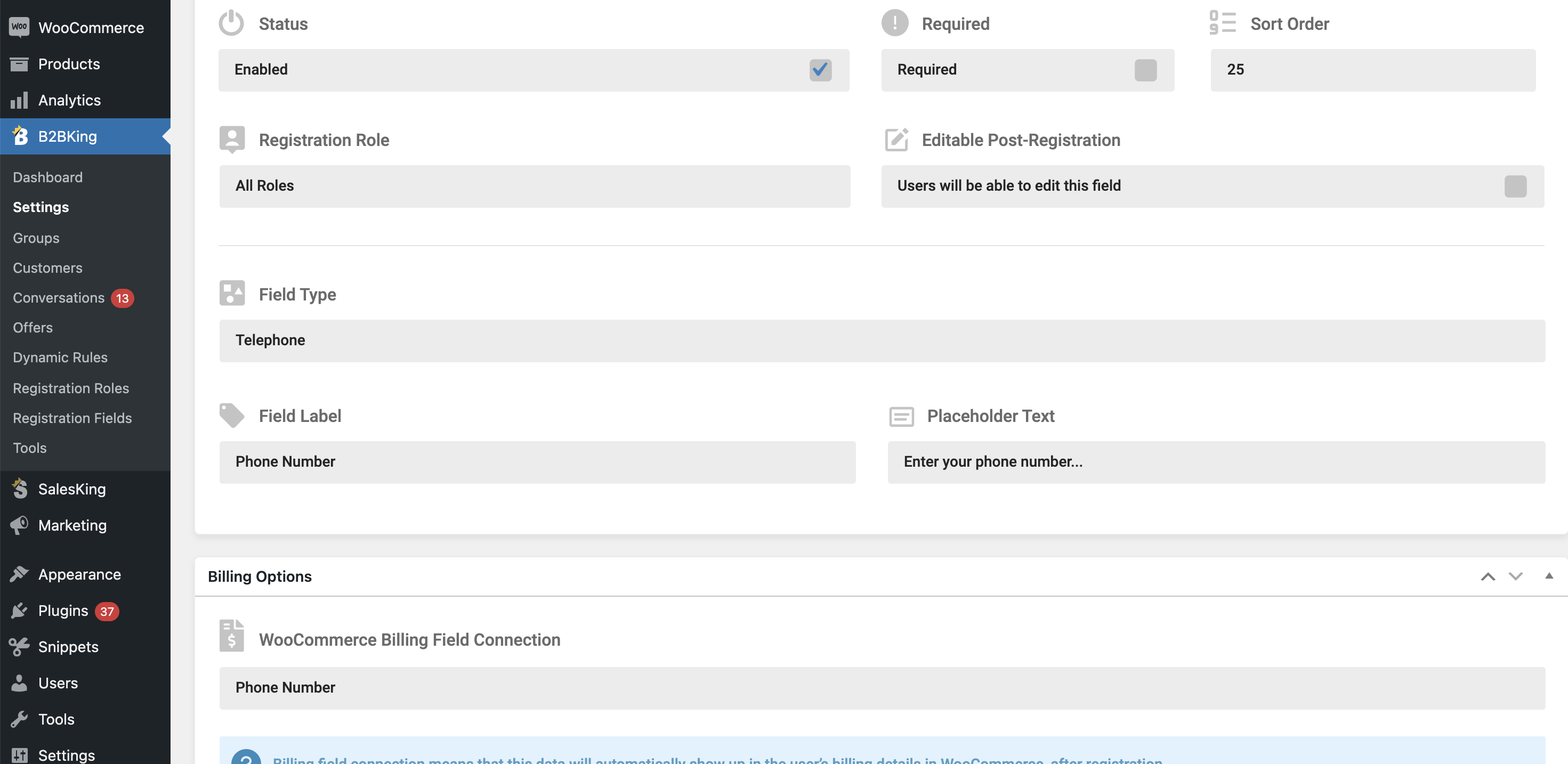
Task: Click the Tools wrench icon at bottom
Action: (19, 719)
